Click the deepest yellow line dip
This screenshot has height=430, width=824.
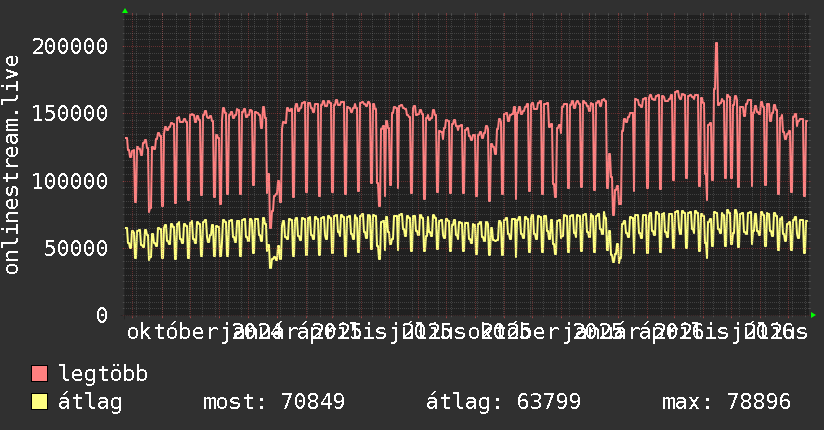click(x=271, y=267)
